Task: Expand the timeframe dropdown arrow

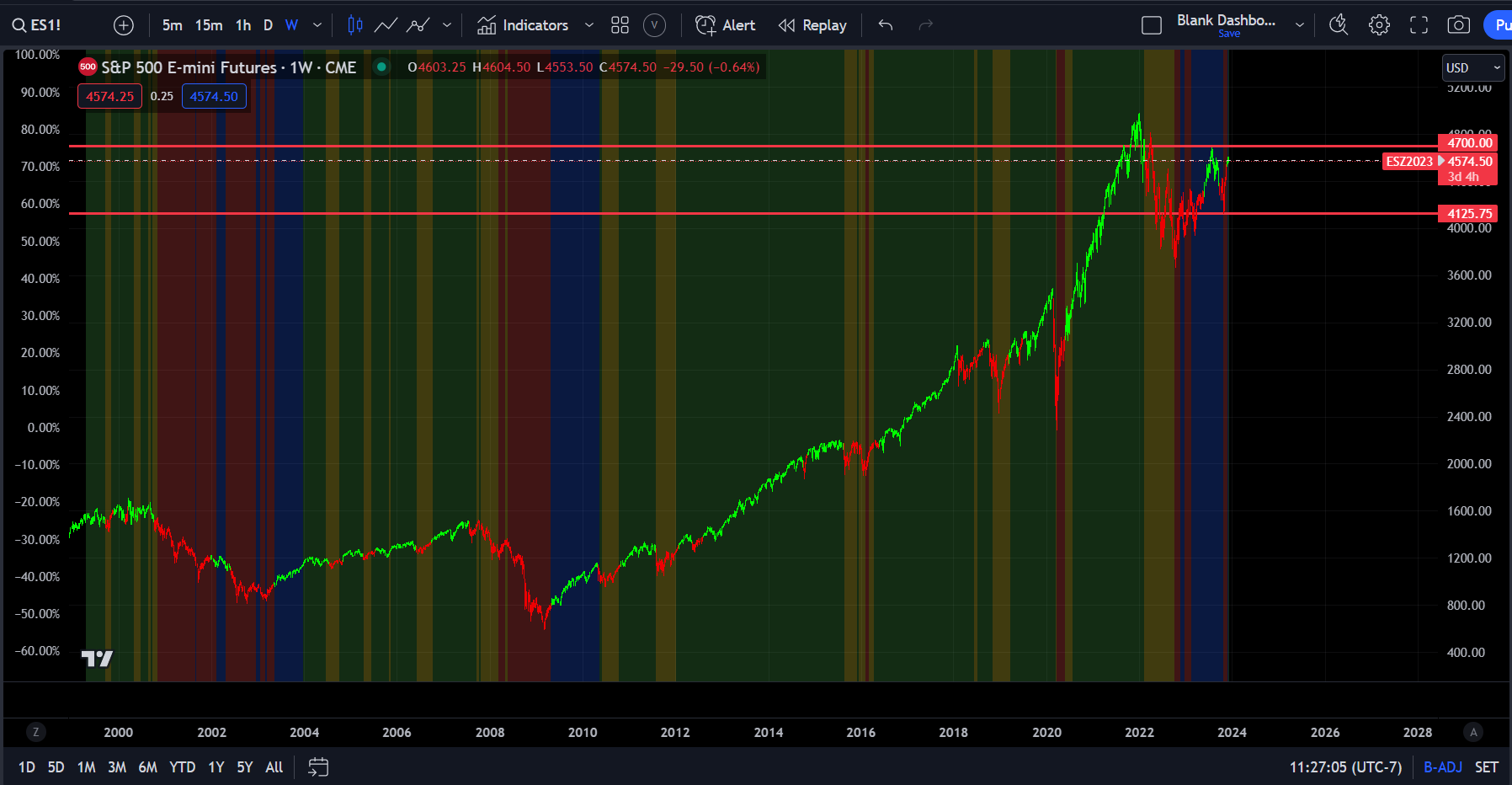Action: (317, 24)
